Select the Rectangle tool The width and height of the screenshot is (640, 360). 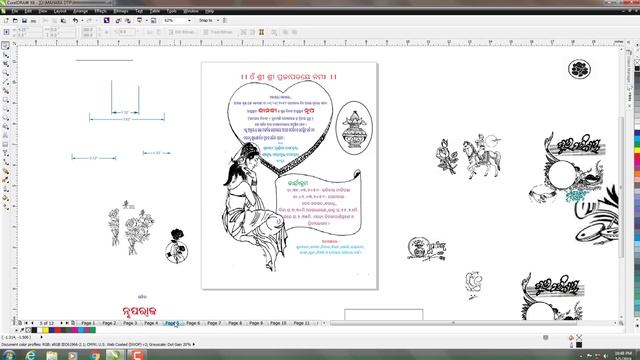click(x=6, y=100)
